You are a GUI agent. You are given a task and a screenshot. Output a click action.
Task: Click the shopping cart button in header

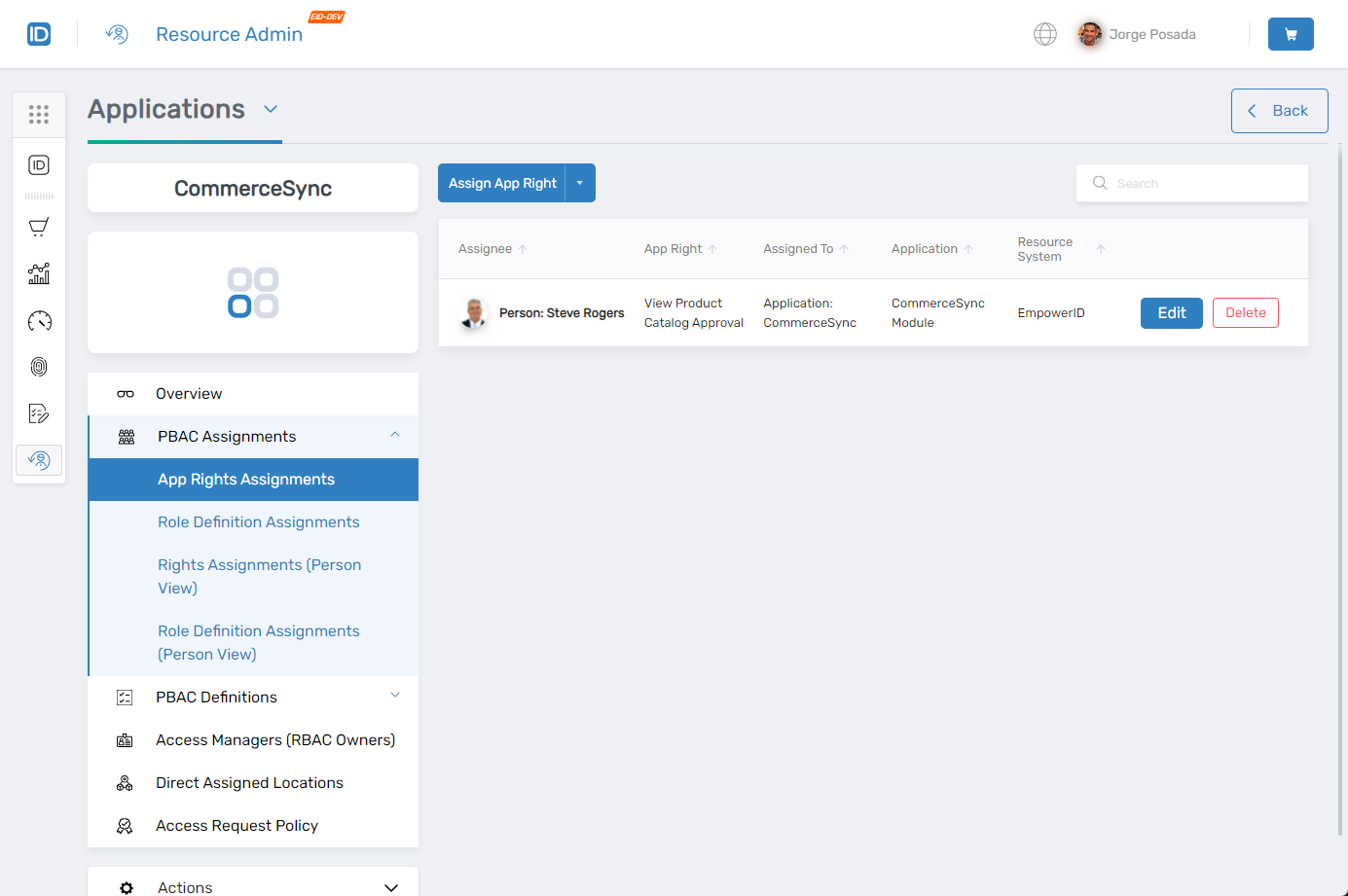click(1290, 34)
